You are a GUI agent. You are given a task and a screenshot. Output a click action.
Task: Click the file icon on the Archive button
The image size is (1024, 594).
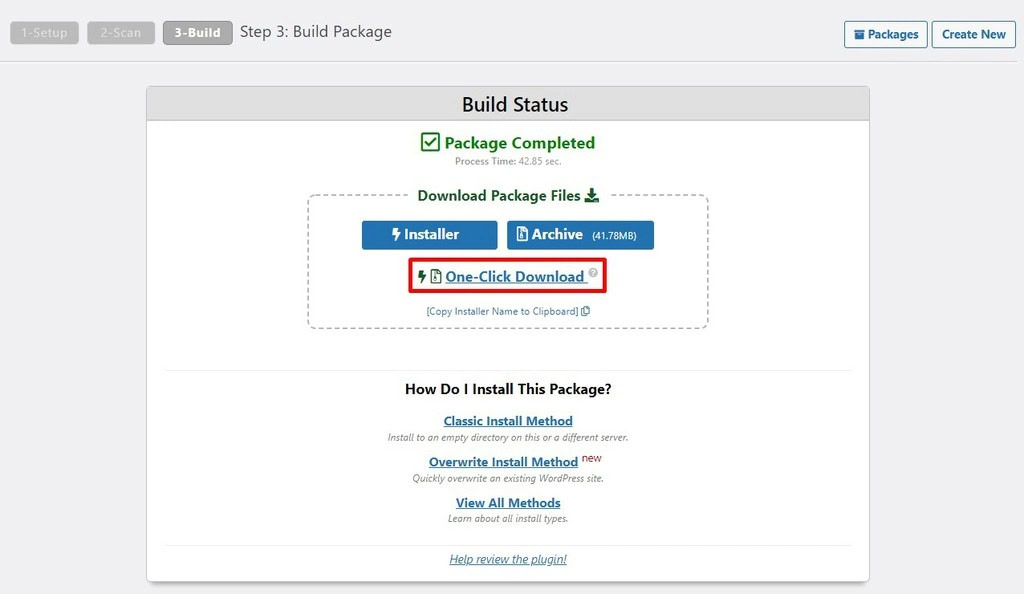[x=521, y=234]
